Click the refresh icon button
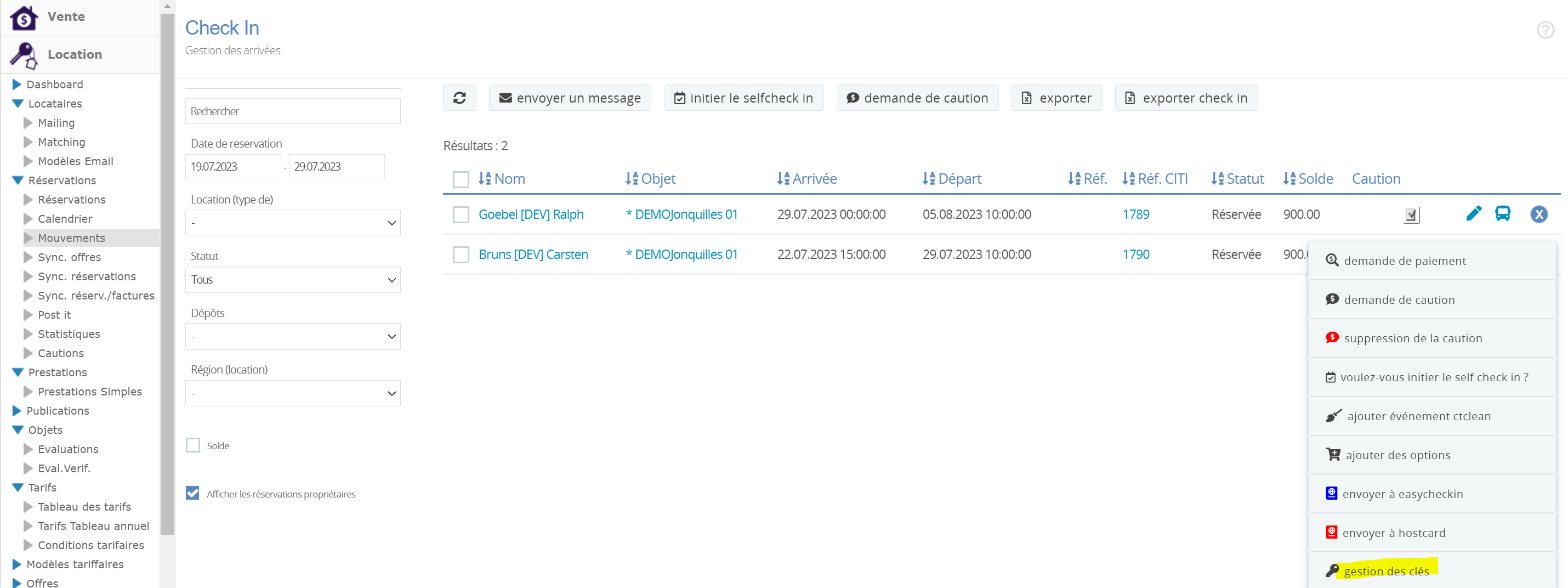The image size is (1568, 588). tap(459, 98)
